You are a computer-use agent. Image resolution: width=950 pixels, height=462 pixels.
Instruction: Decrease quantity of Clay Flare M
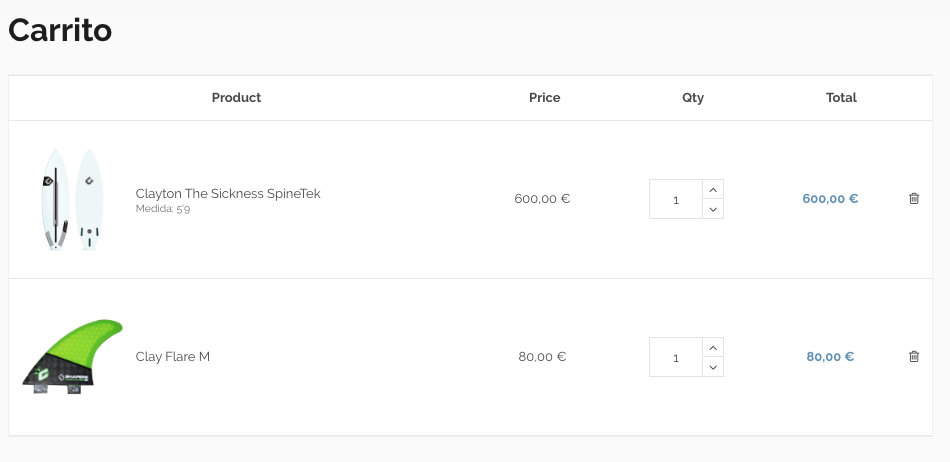coord(712,367)
